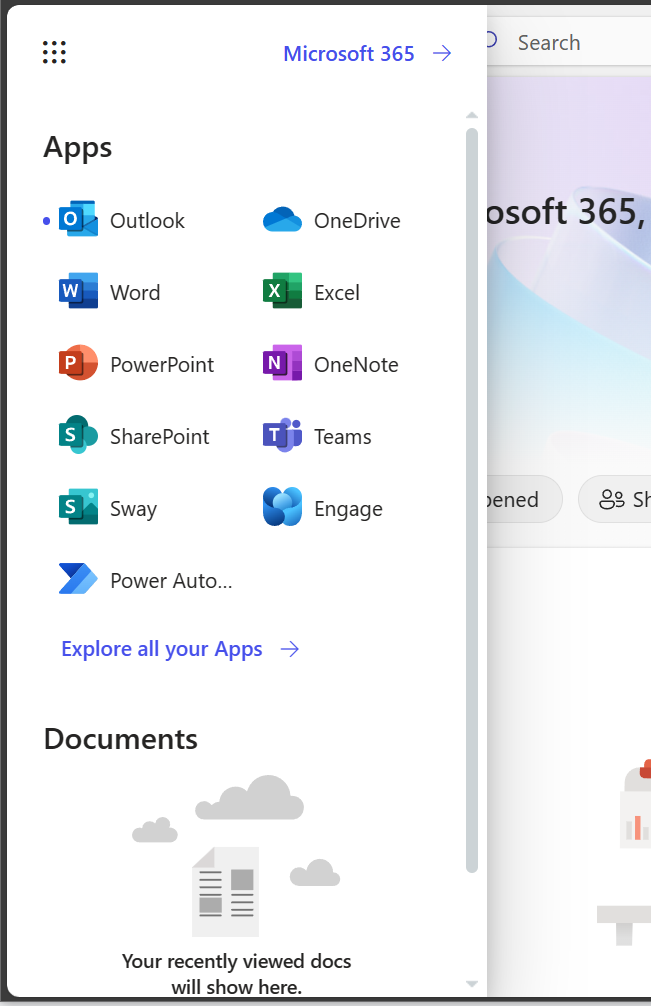
Task: Open the Microsoft 365 link
Action: [x=349, y=53]
